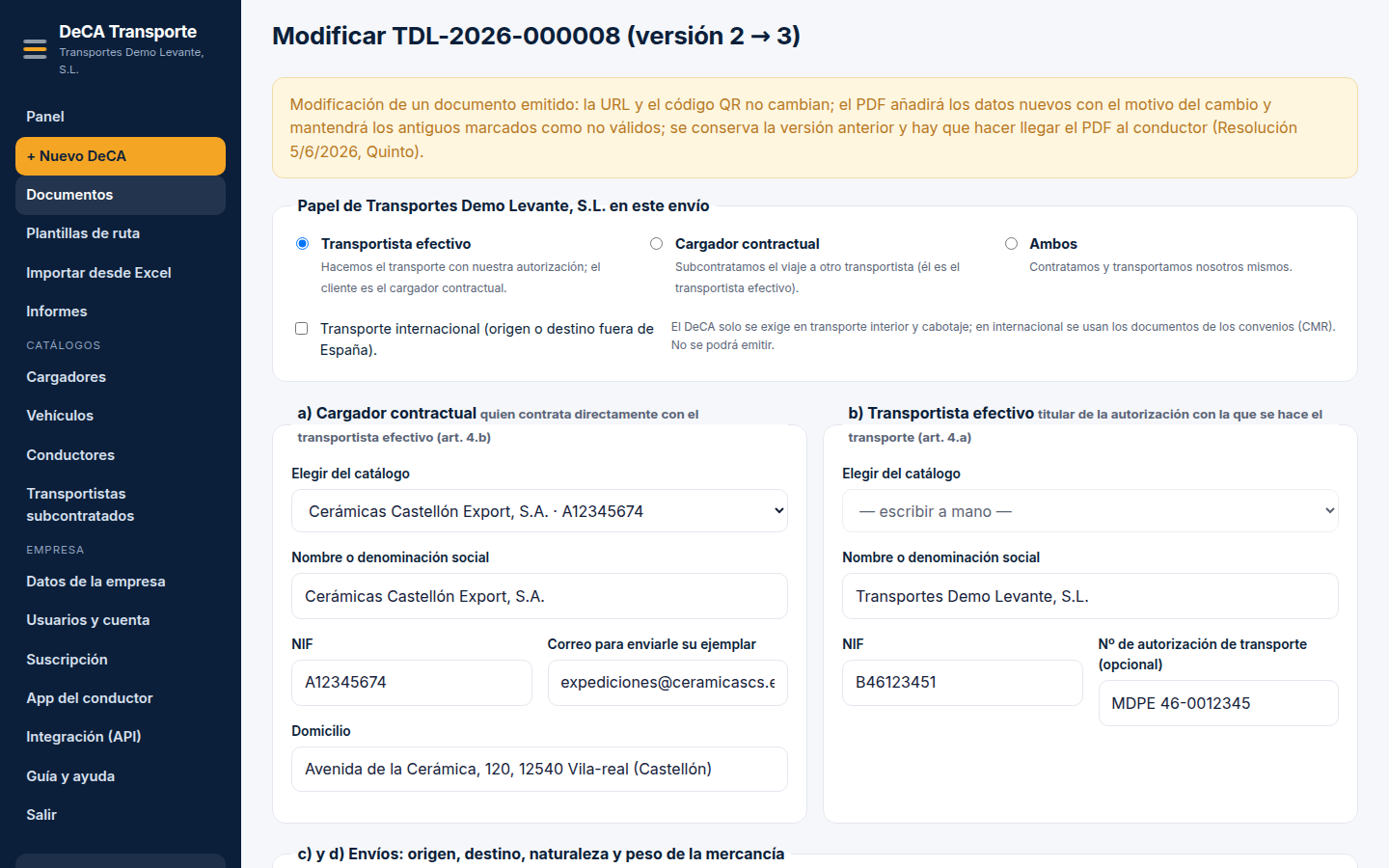Open the hamburger menu icon
This screenshot has height=868, width=1389.
click(35, 49)
